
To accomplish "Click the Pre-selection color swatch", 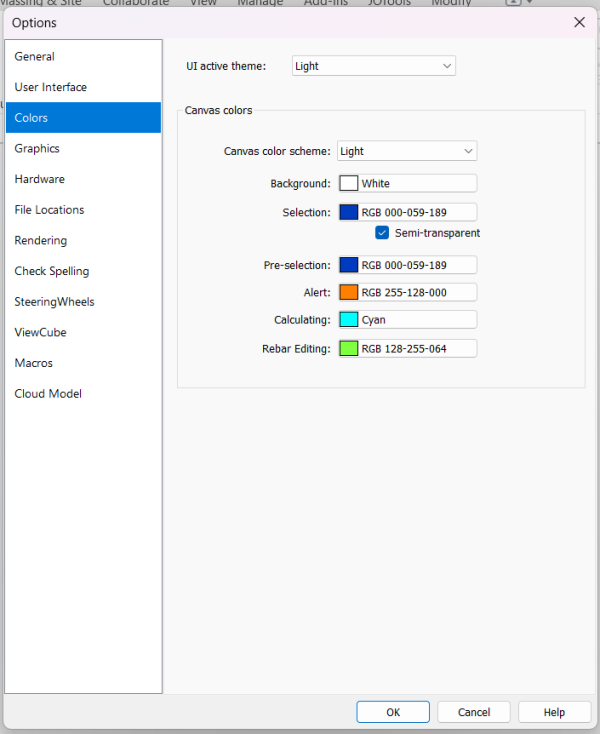I will (x=349, y=266).
